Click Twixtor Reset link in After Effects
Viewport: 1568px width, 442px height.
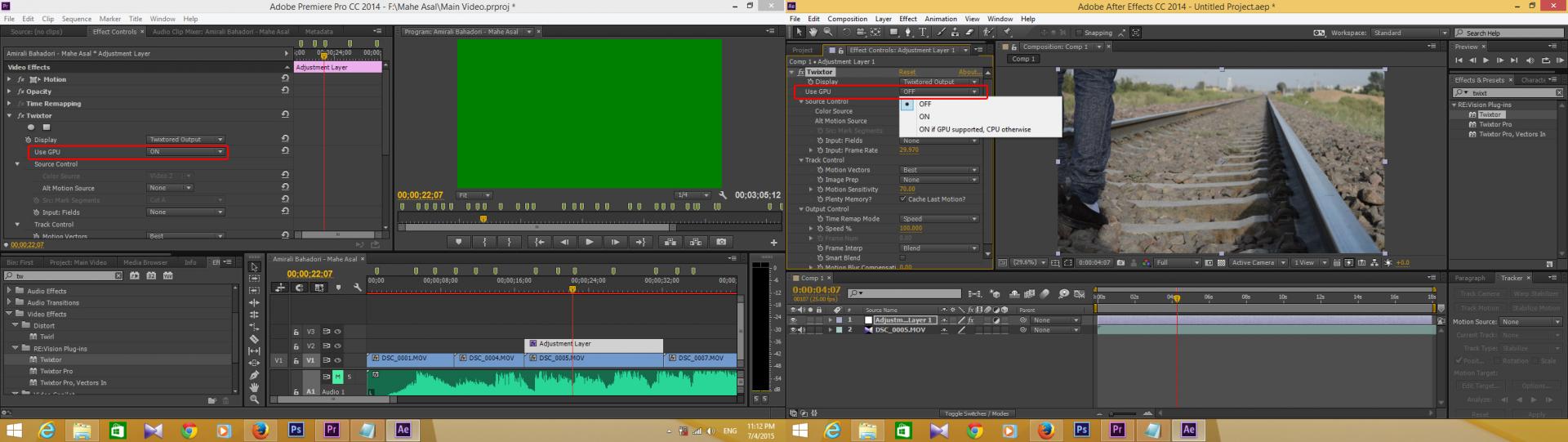point(907,72)
